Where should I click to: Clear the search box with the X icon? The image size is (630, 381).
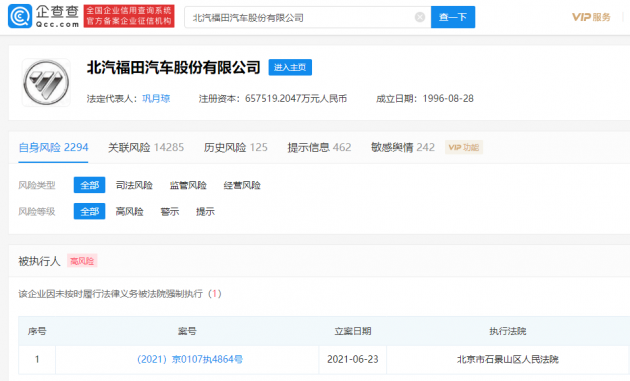420,17
